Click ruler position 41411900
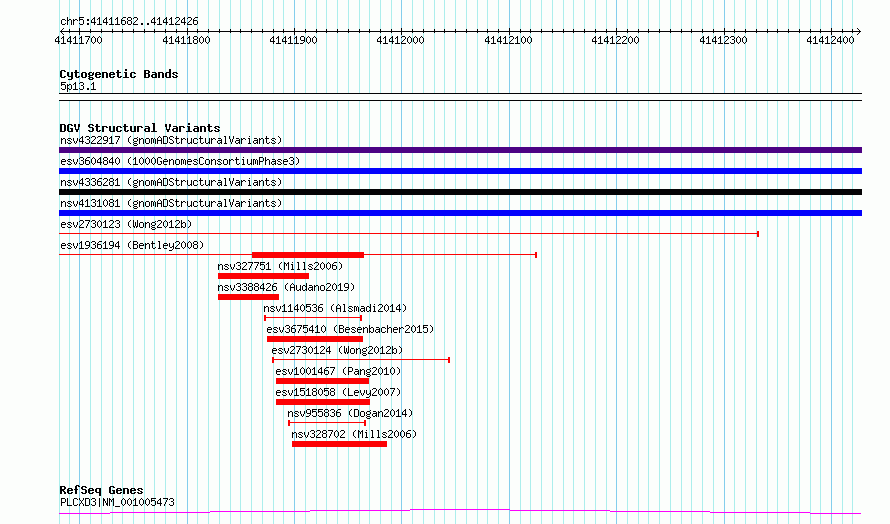 point(293,40)
